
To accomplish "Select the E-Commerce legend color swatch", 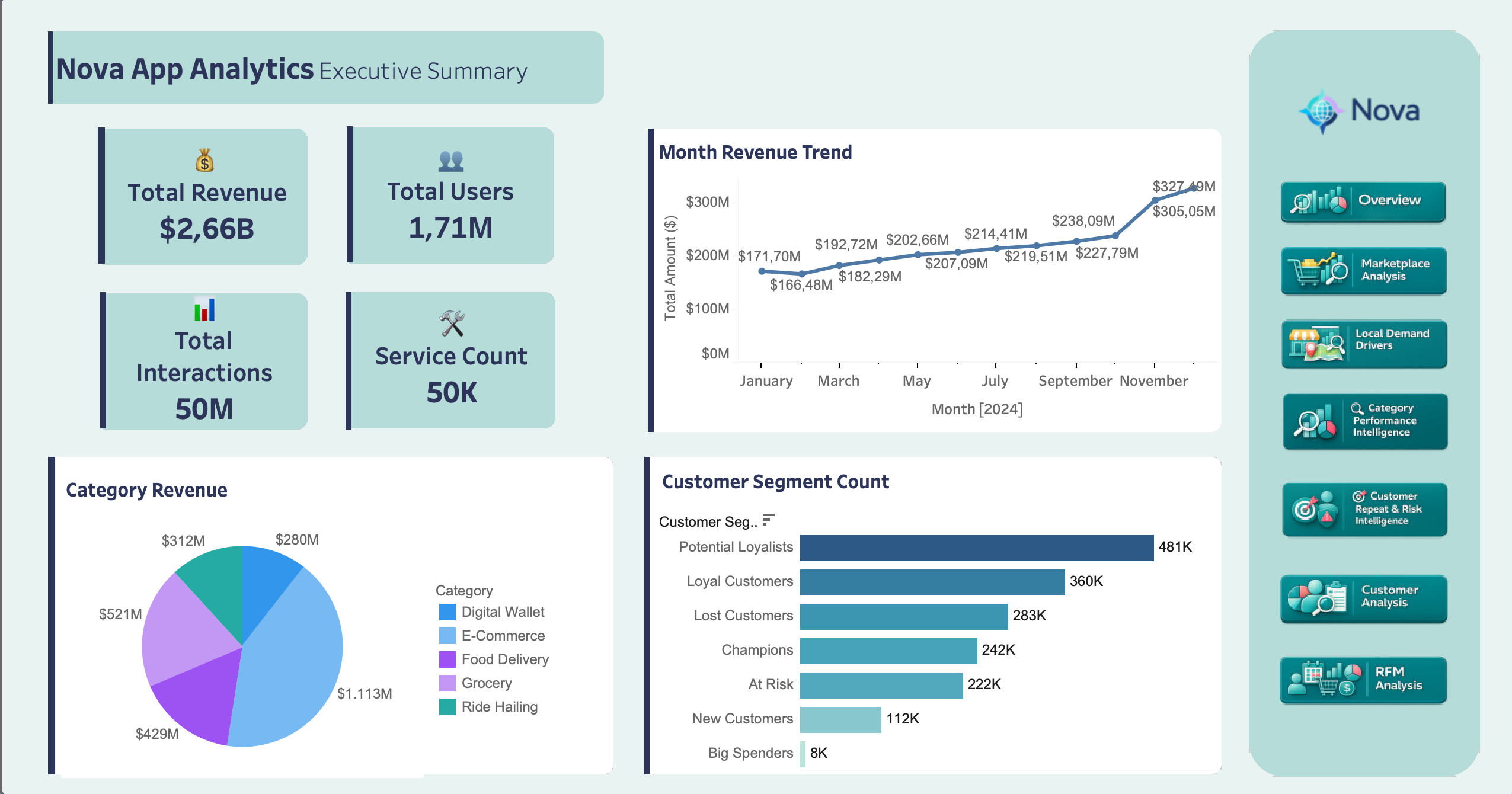I will 447,636.
